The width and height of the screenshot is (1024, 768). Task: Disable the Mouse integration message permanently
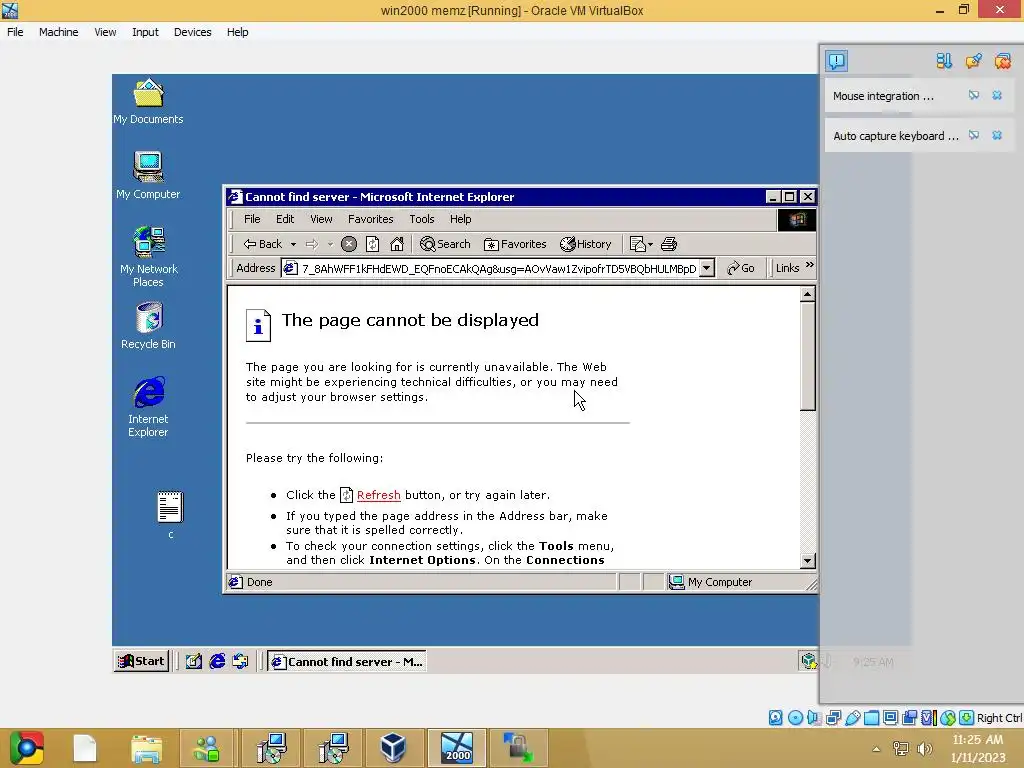pyautogui.click(x=974, y=95)
